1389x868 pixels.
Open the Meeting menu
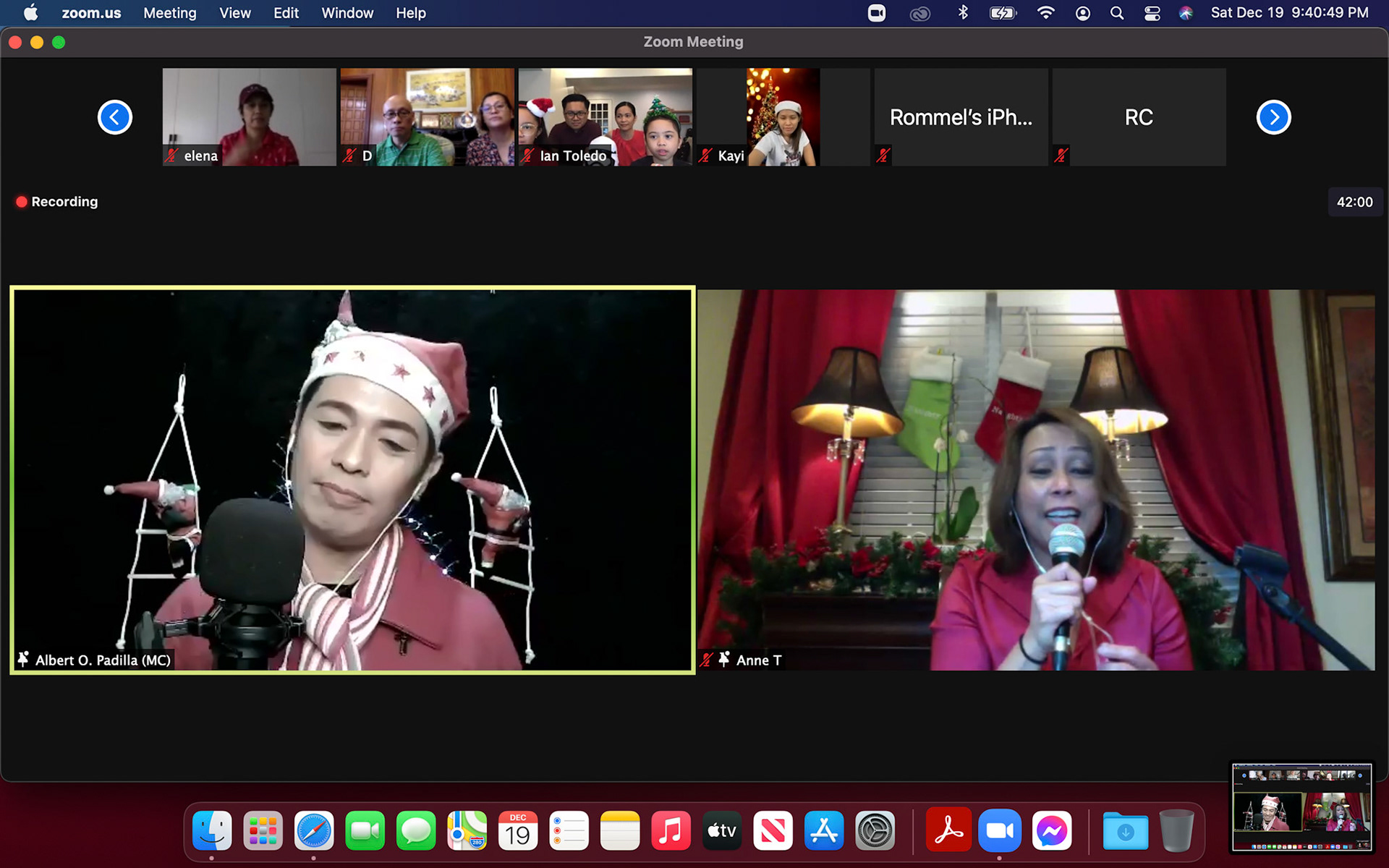(169, 13)
